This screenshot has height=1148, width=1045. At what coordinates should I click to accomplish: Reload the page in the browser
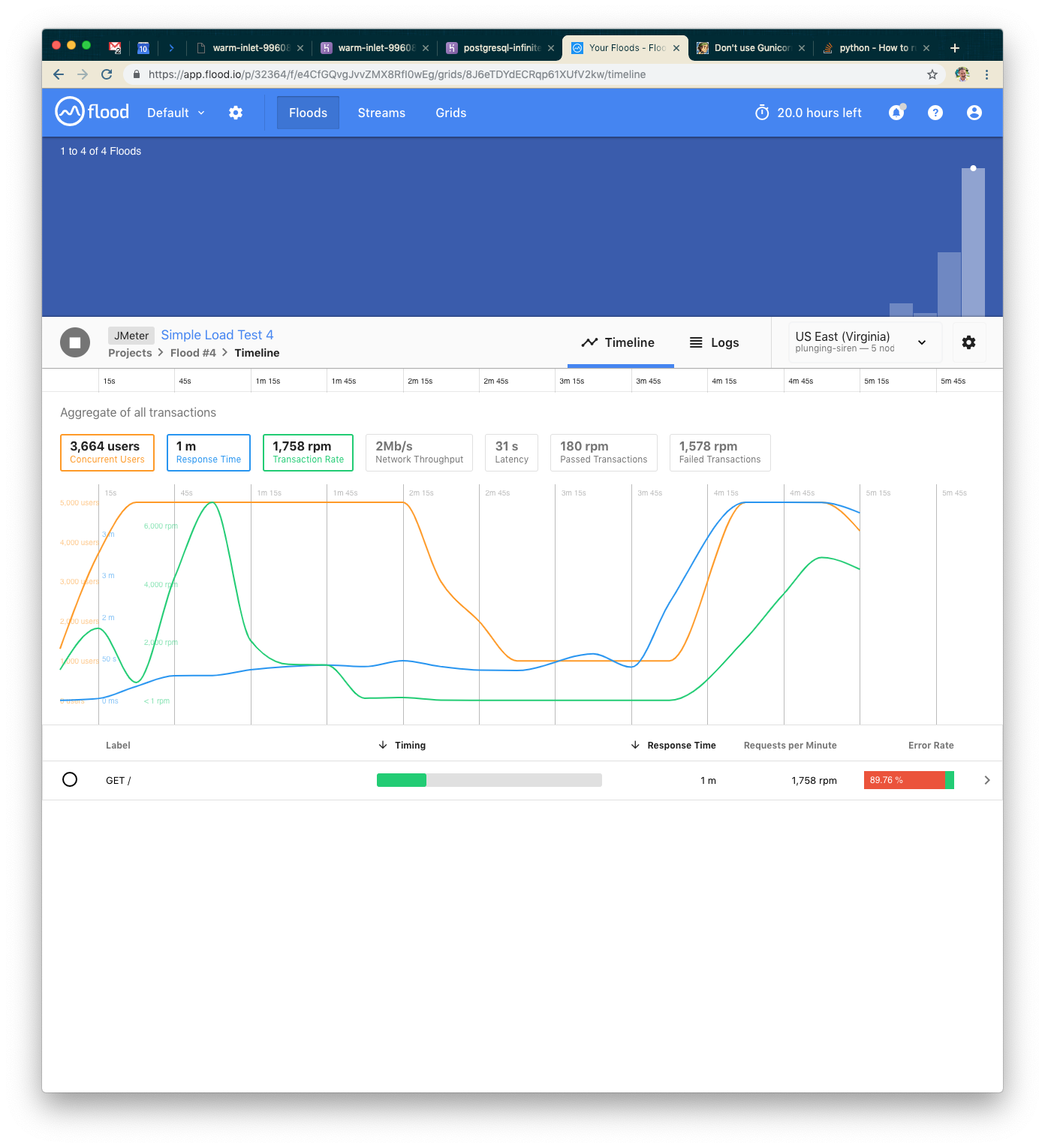(107, 74)
